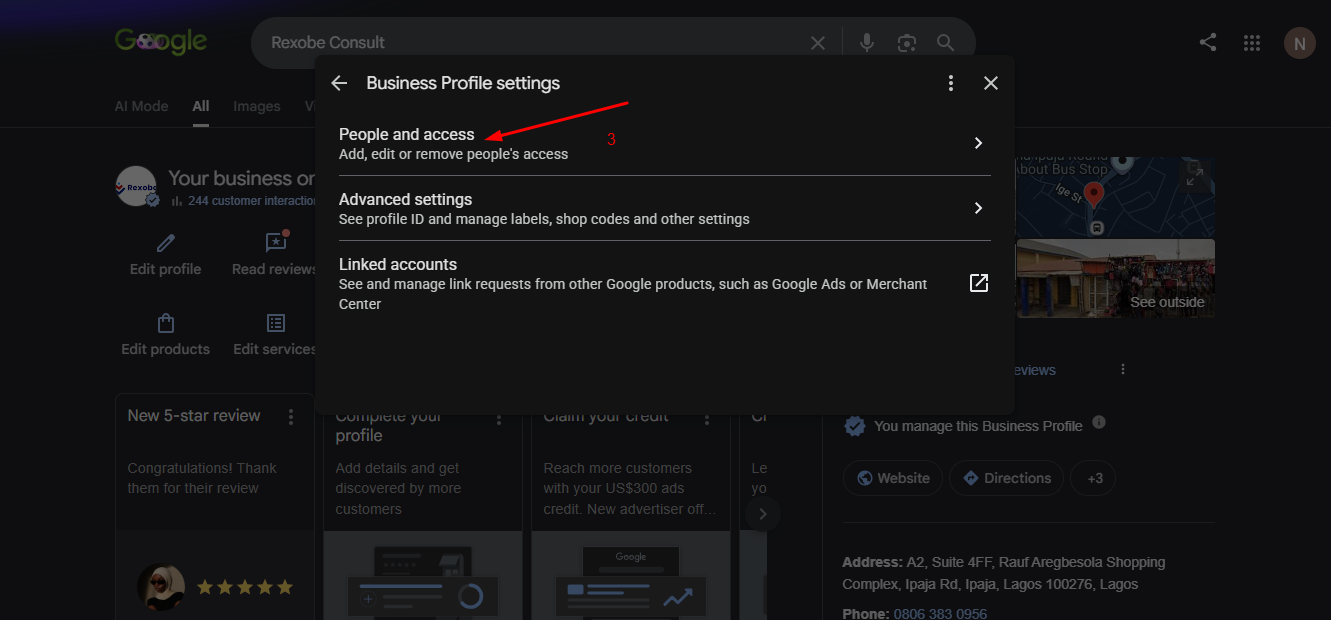Screen dimensions: 1331x620
Task: Click the search magnifier icon
Action: 945,43
